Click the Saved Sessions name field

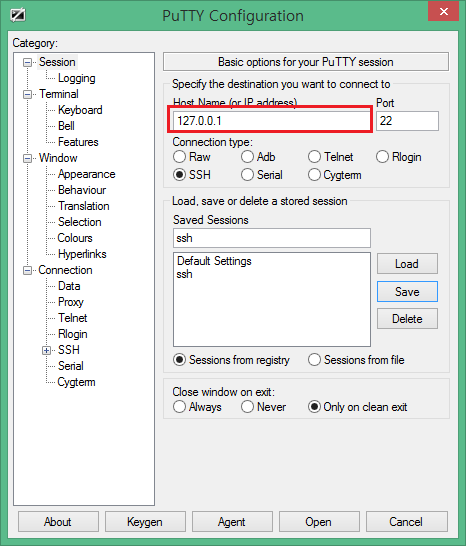272,238
